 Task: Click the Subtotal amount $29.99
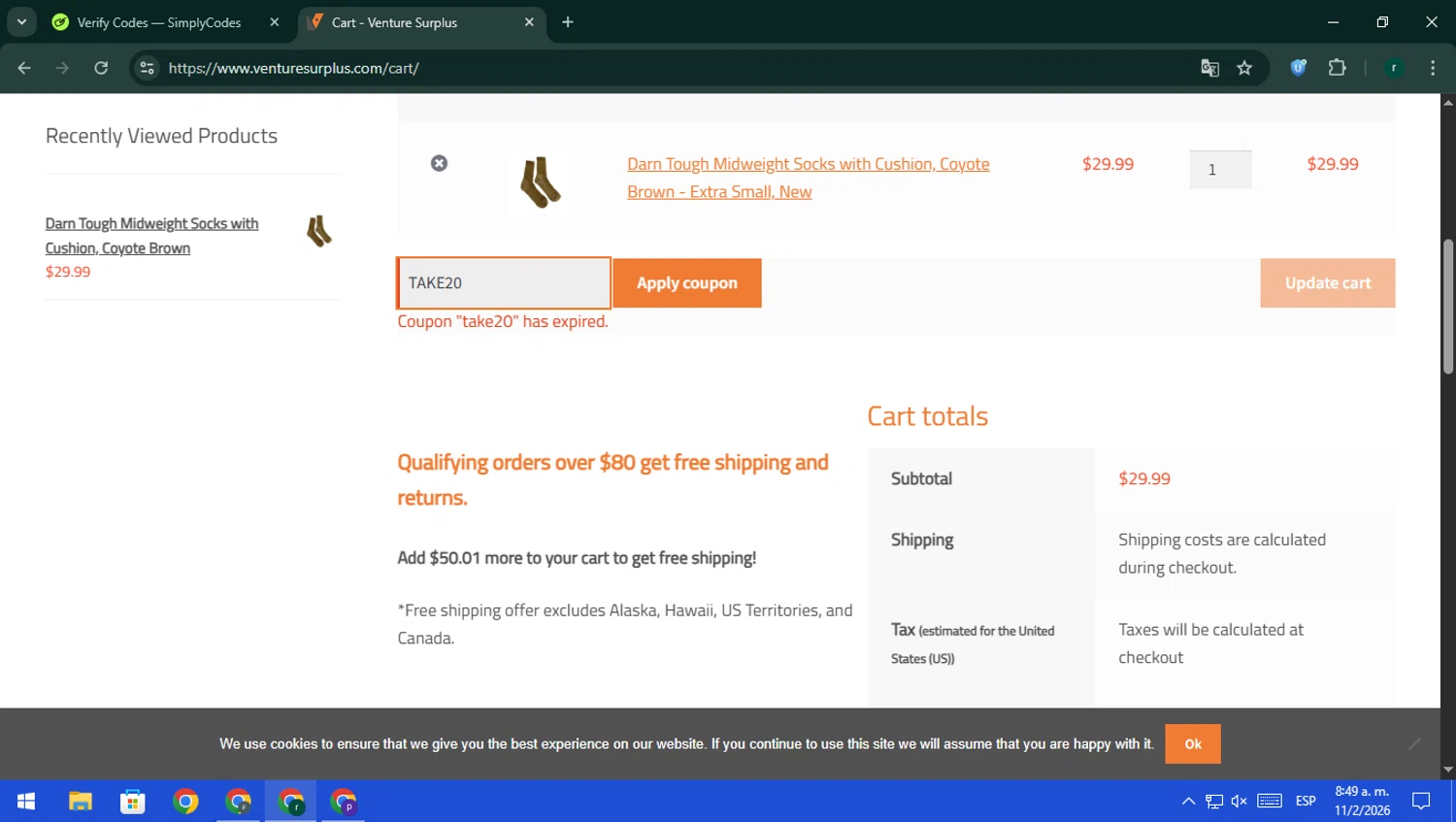[1144, 478]
